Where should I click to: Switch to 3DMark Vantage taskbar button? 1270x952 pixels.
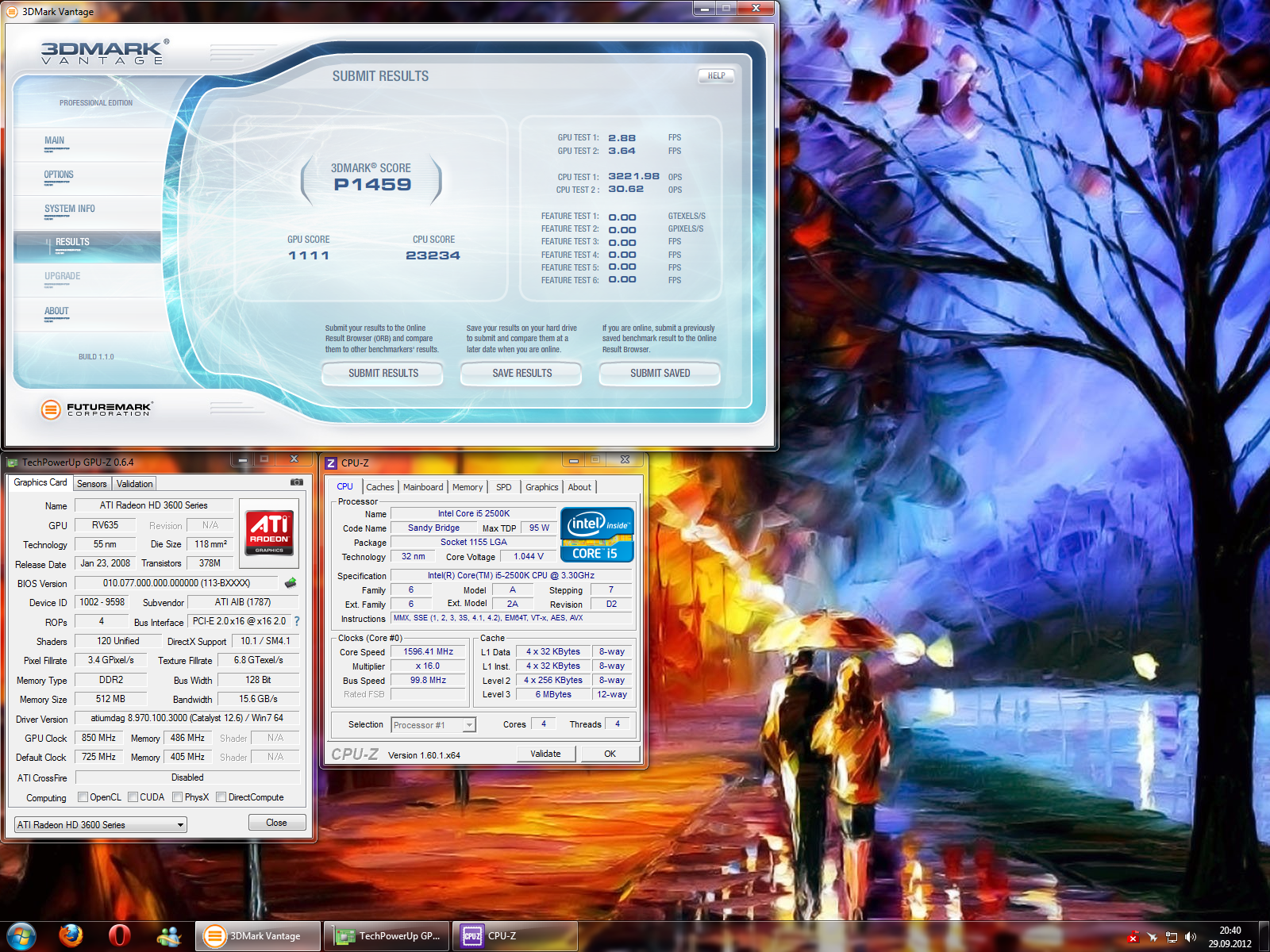pos(258,936)
